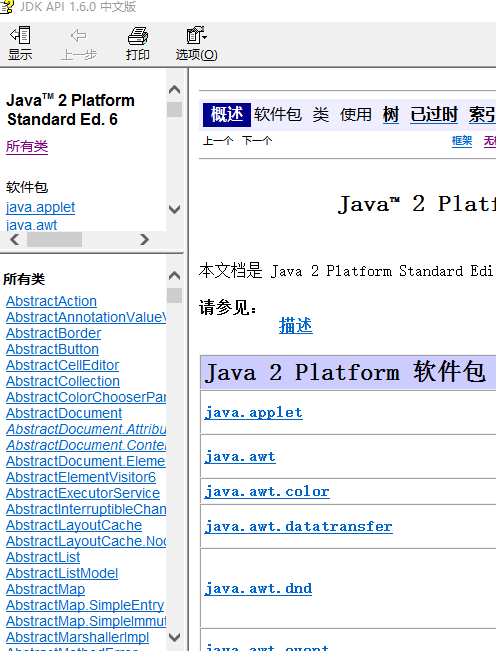The height and width of the screenshot is (651, 496).
Task: Click the packages frame horizontal scrollbar thumb
Action: (54, 240)
